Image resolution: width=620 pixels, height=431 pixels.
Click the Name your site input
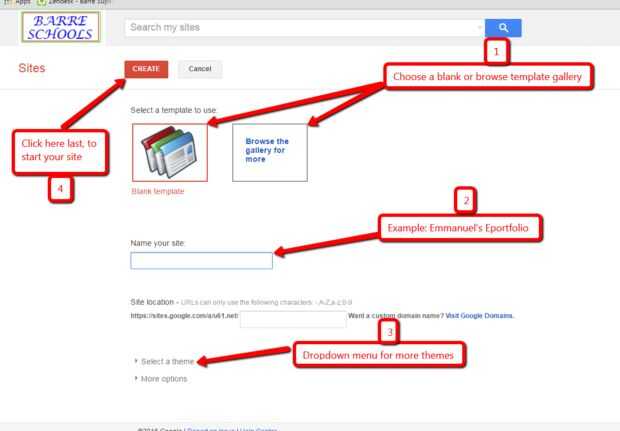point(202,261)
